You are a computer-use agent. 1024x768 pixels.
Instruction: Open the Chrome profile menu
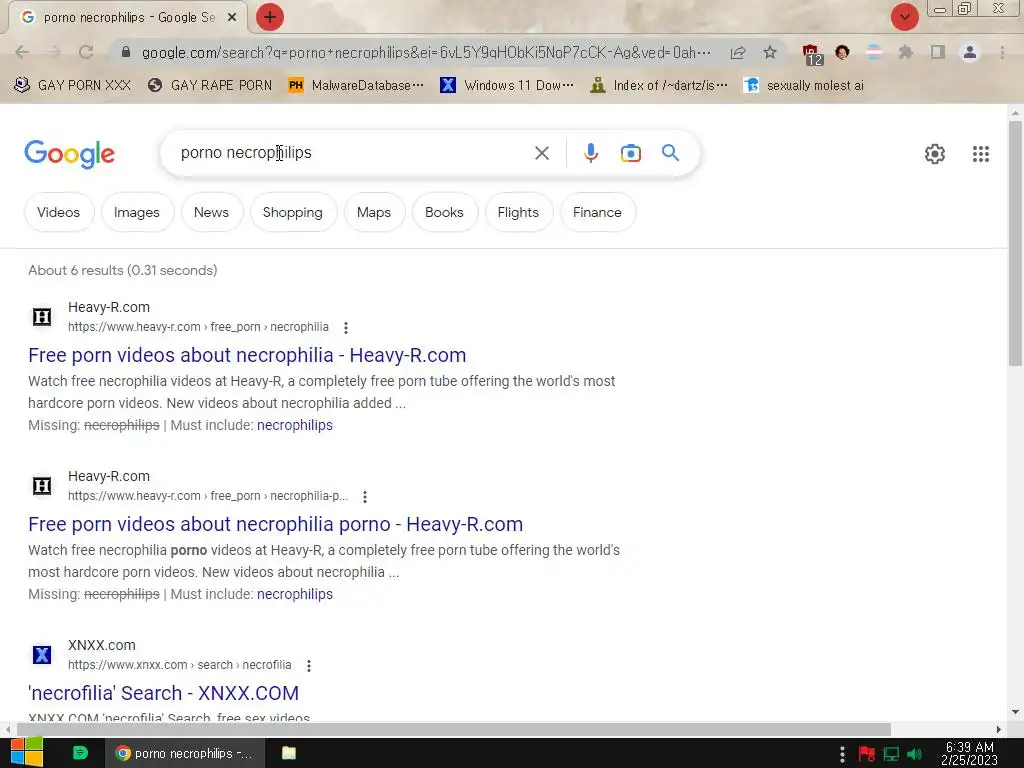(x=970, y=52)
